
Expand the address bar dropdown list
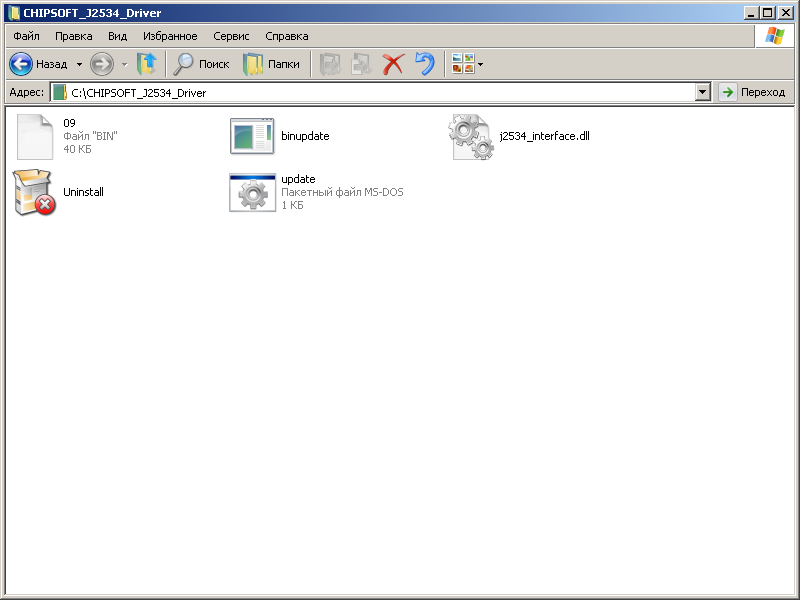click(x=702, y=92)
